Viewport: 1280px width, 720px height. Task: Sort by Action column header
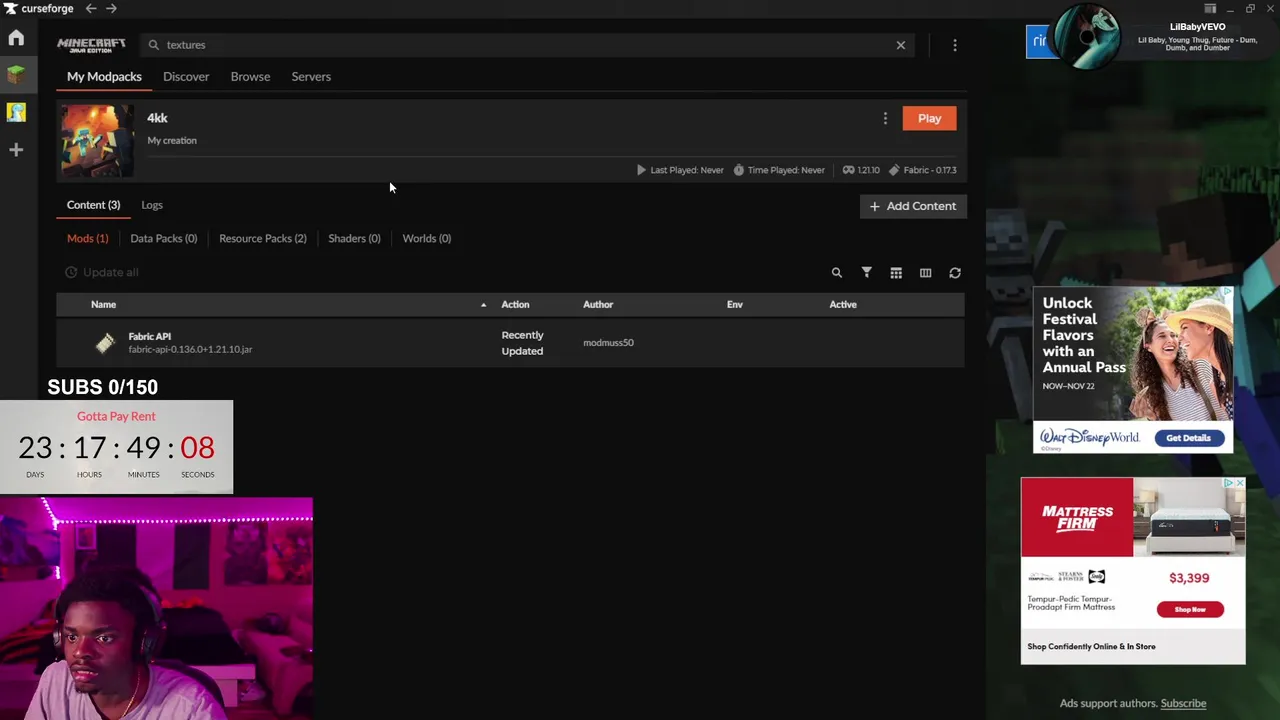coord(515,305)
